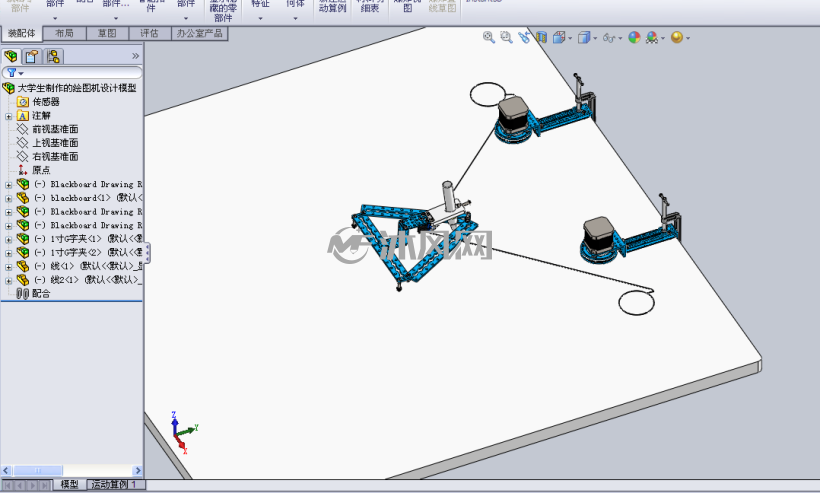Switch to the 布局 tab
Image resolution: width=820 pixels, height=493 pixels.
tap(64, 33)
